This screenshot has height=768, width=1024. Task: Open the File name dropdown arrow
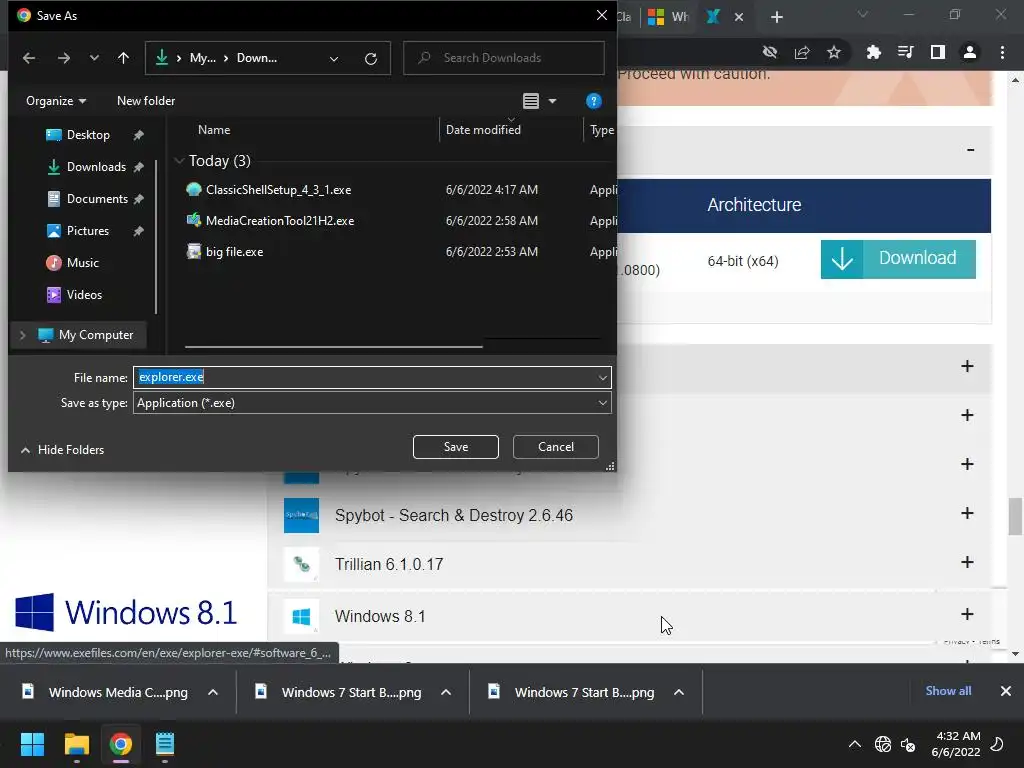(602, 377)
